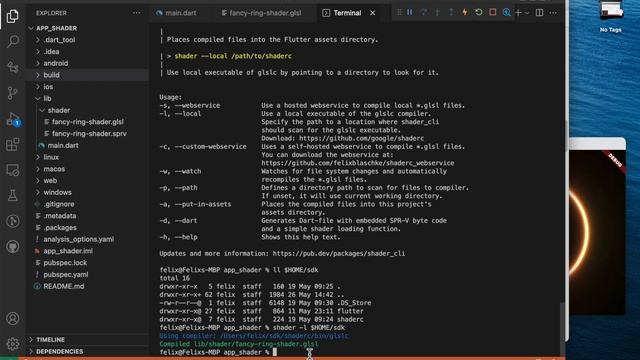Click the terminal prompt input cursor

coord(275,352)
